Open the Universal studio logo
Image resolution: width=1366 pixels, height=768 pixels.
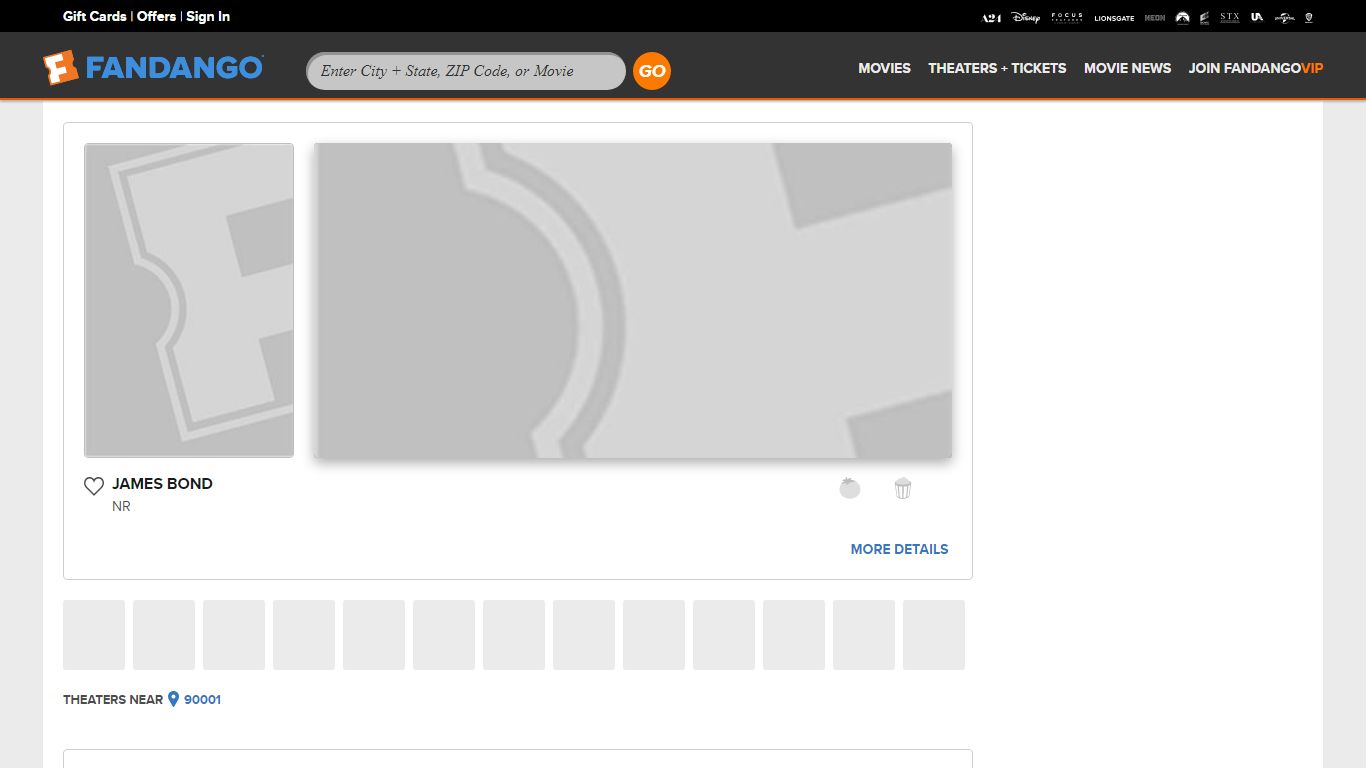[x=1284, y=17]
